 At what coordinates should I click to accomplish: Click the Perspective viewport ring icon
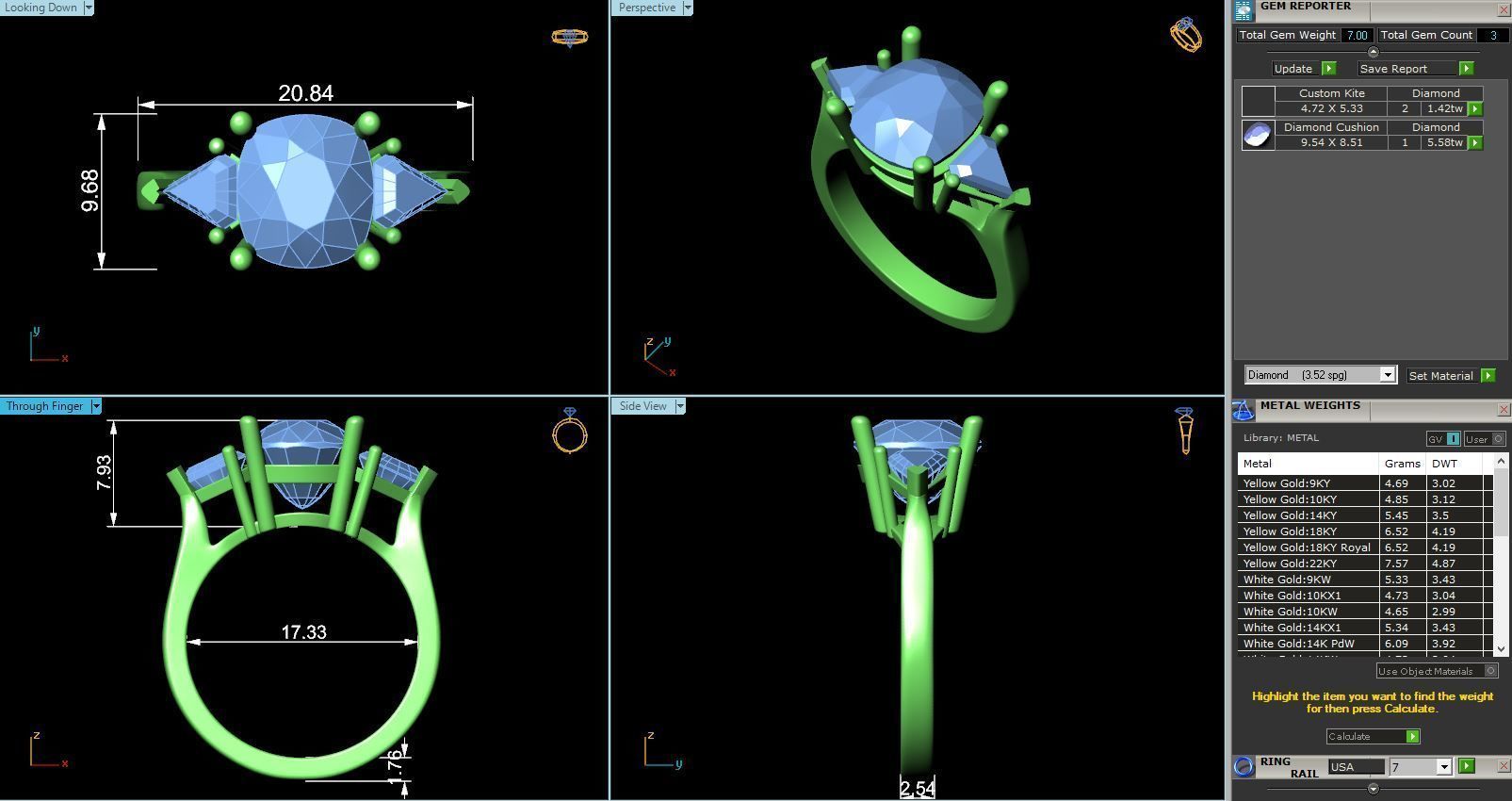pyautogui.click(x=1186, y=34)
